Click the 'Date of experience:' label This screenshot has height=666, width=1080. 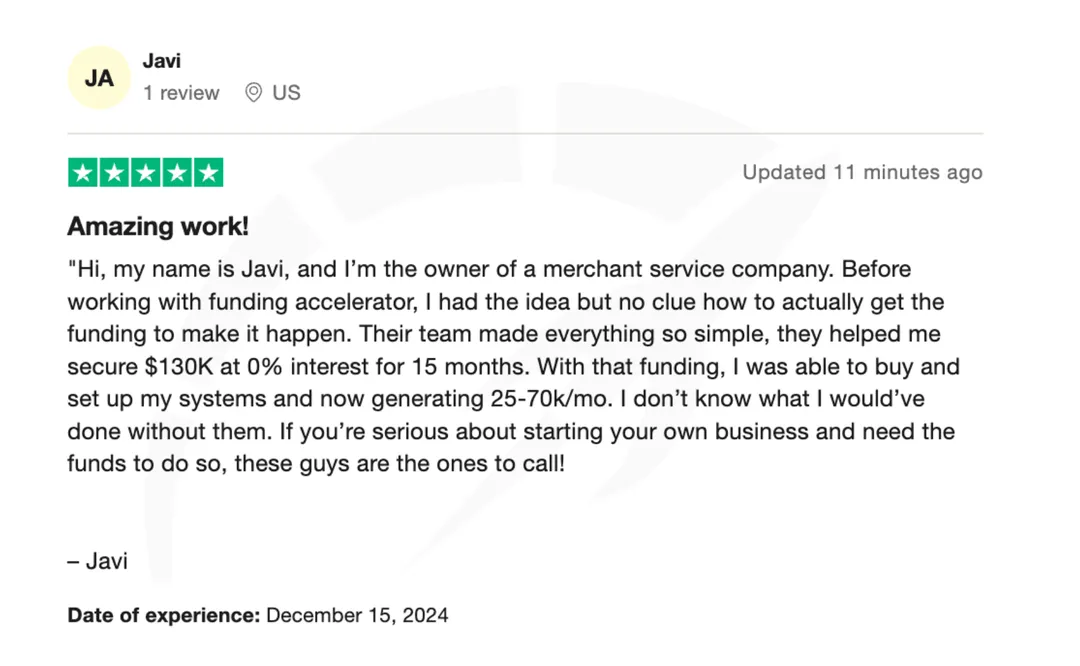[164, 615]
